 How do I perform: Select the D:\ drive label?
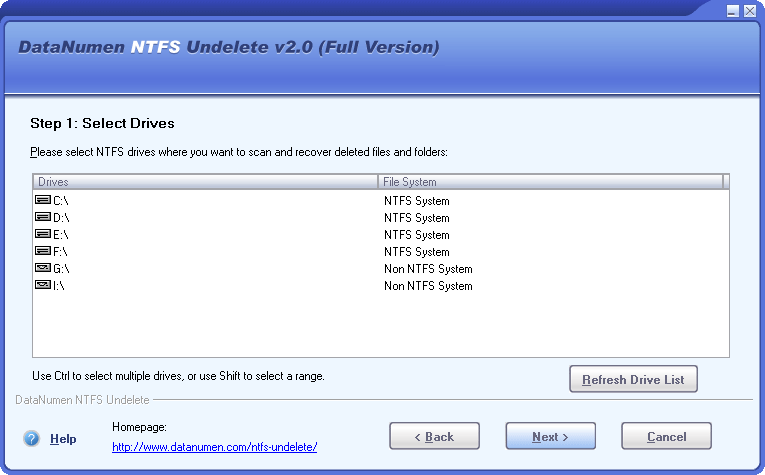[61, 218]
